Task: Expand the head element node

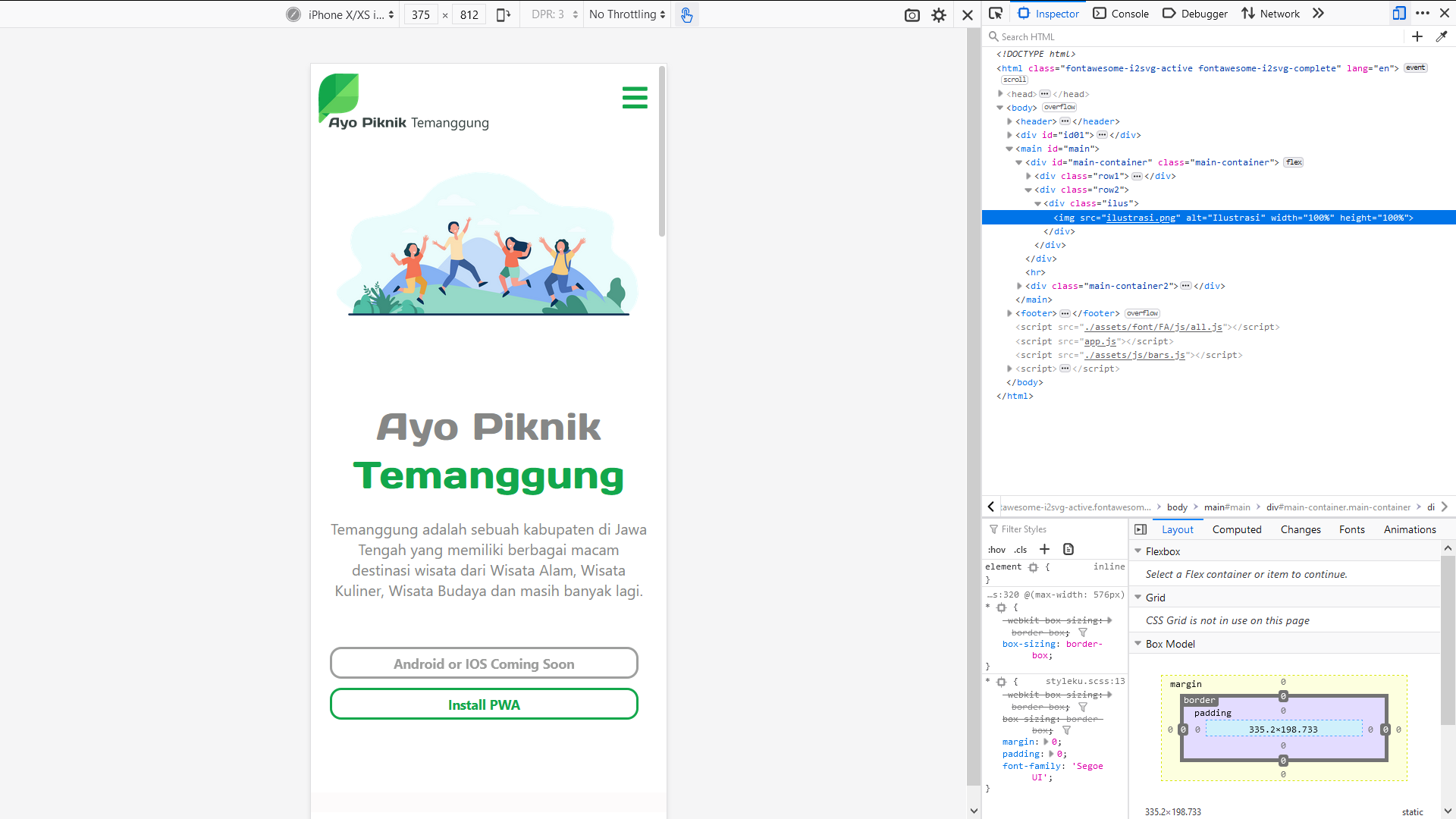Action: coord(1000,94)
